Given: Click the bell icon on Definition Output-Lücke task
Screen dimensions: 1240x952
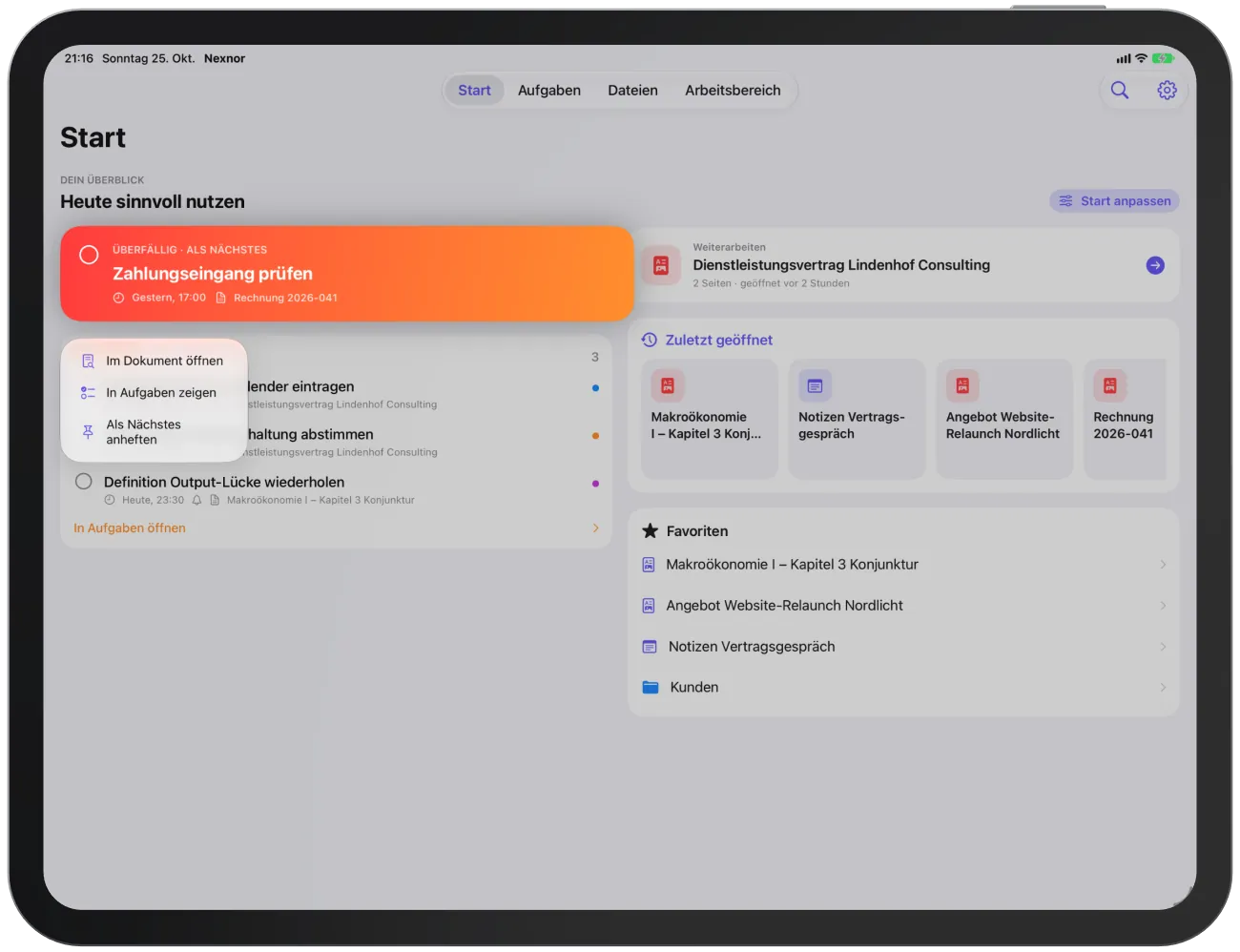Looking at the screenshot, I should point(196,500).
